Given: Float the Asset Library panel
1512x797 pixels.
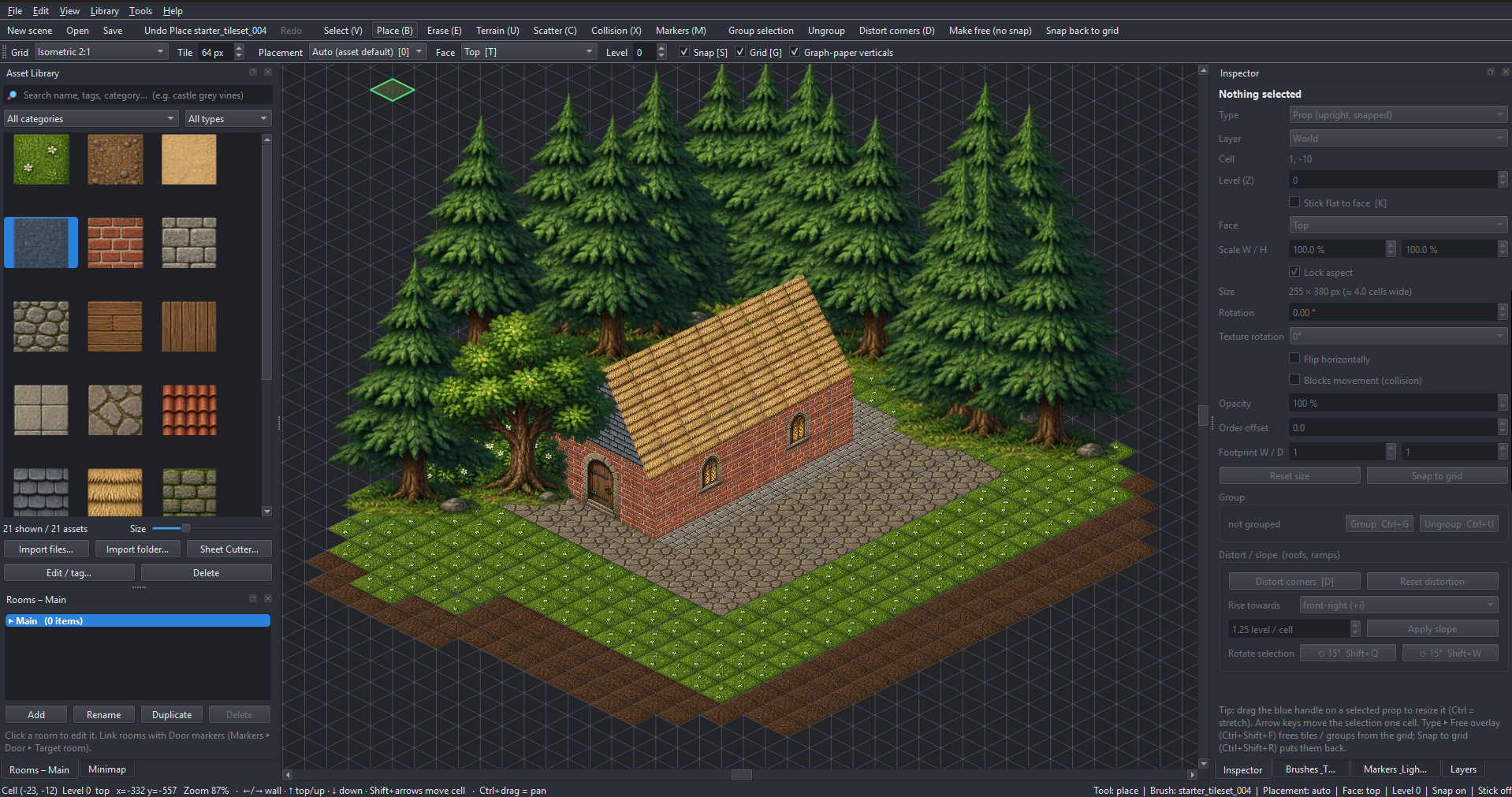Looking at the screenshot, I should click(x=253, y=72).
